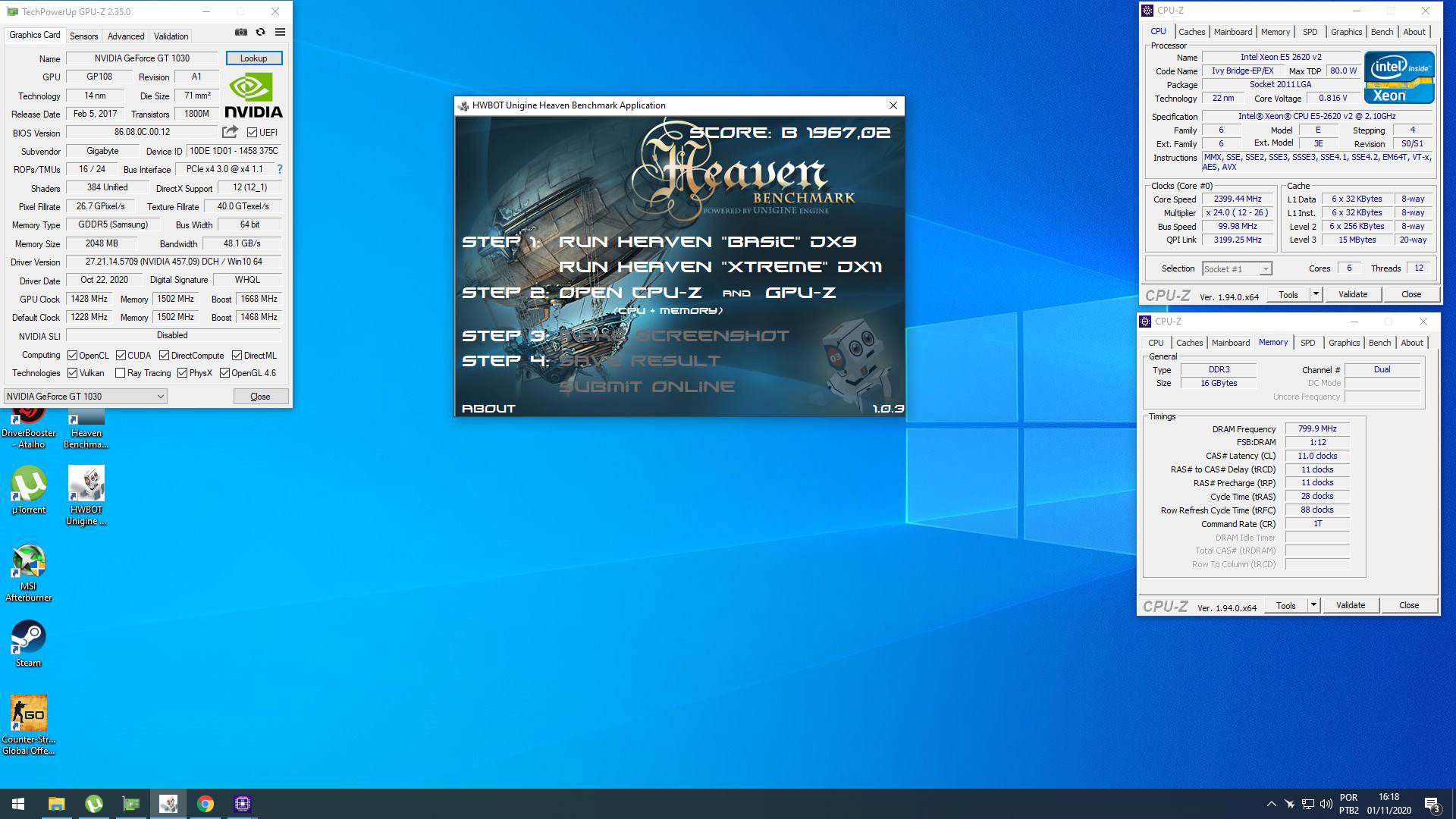Open the GPU-Z hamburger menu icon
Viewport: 1456px width, 819px height.
click(280, 32)
